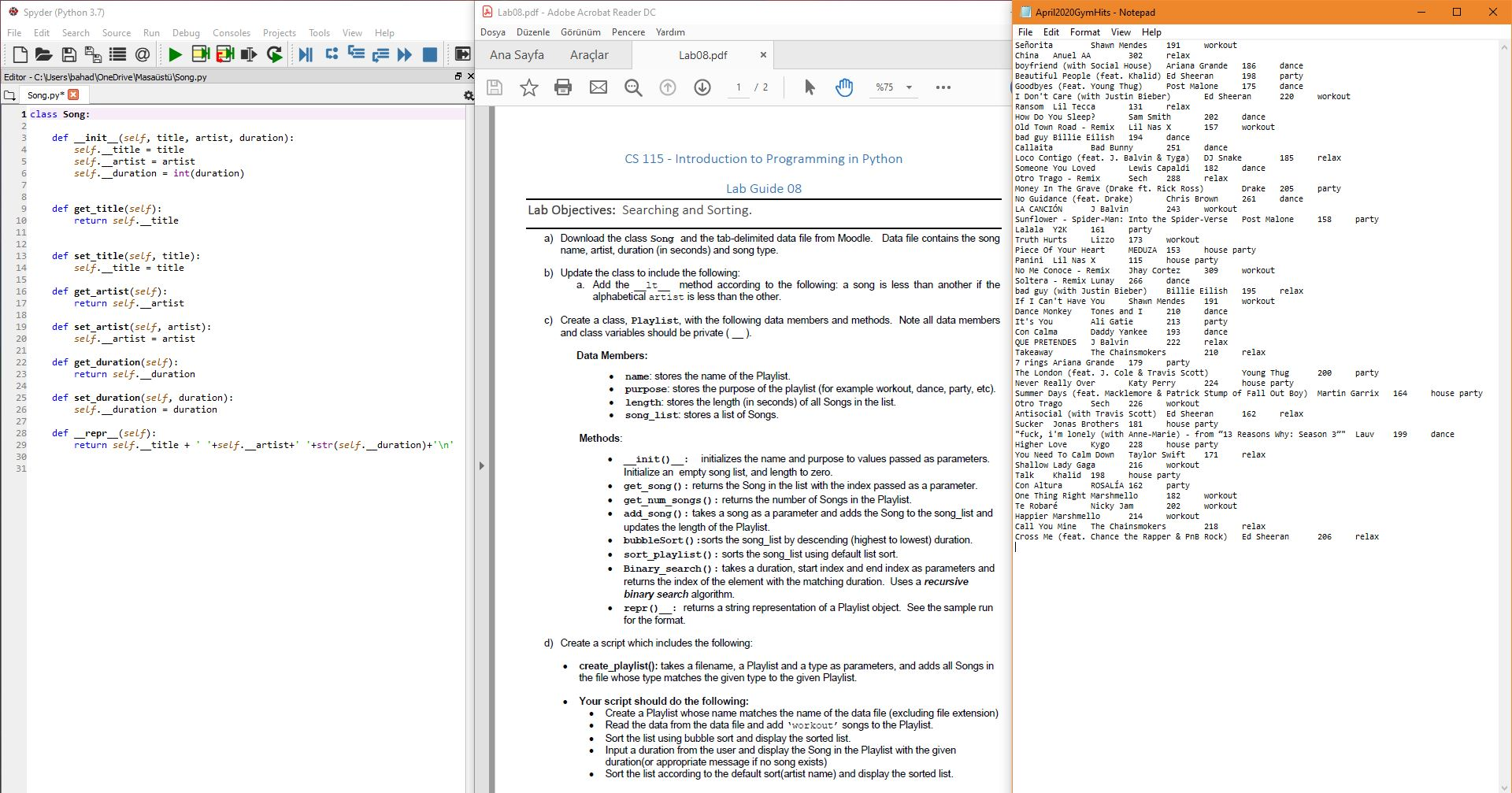Screen dimensions: 1512x793
Task: Click the @ symbol finder icon
Action: coord(143,54)
